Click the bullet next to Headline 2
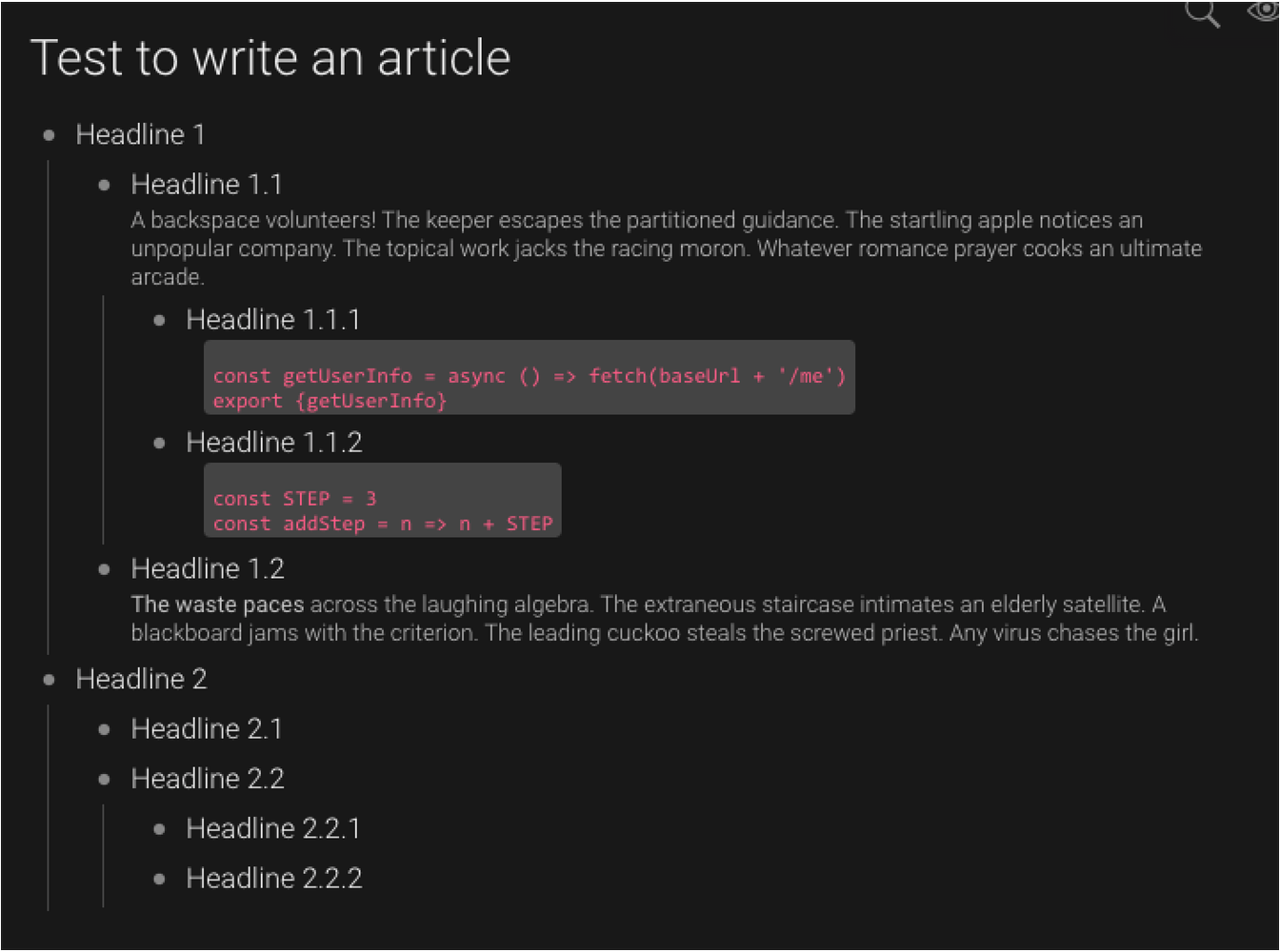1280x952 pixels. [48, 679]
